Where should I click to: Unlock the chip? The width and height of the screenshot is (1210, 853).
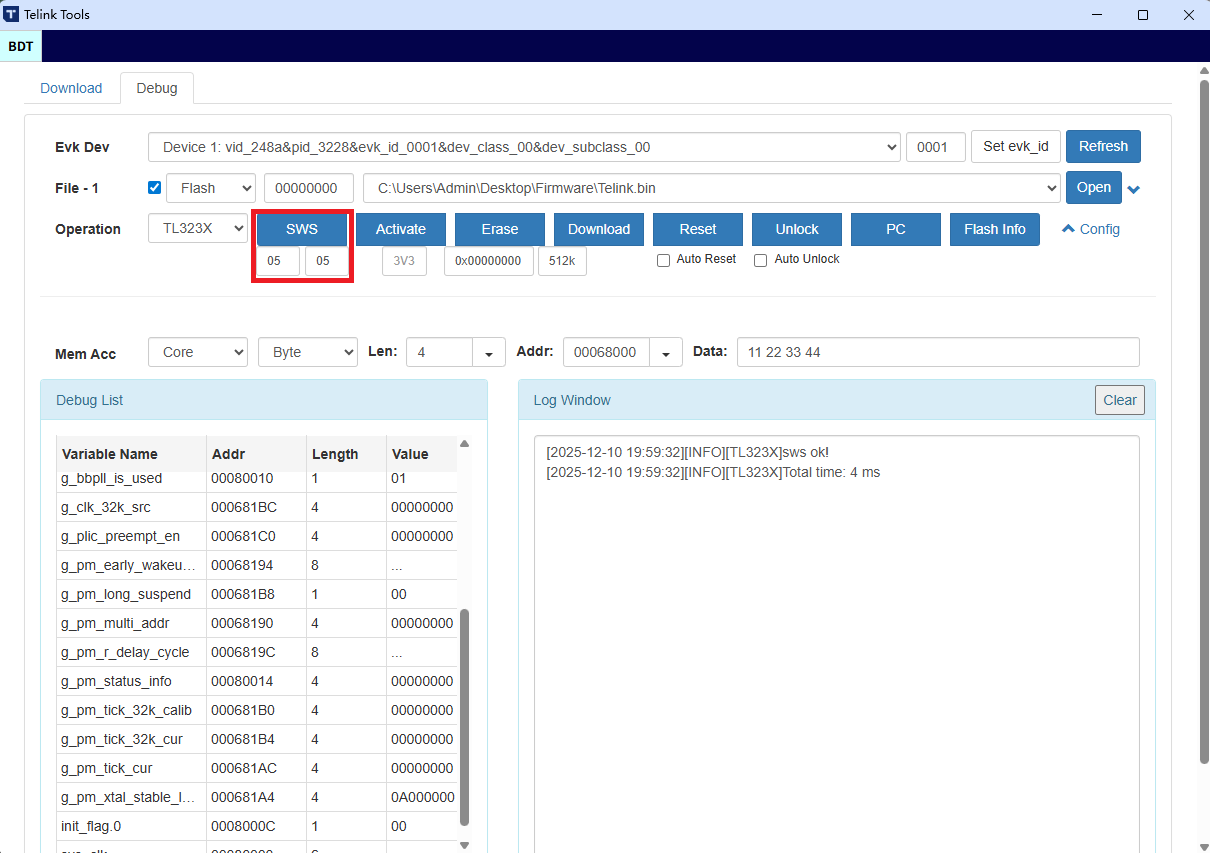pos(796,229)
